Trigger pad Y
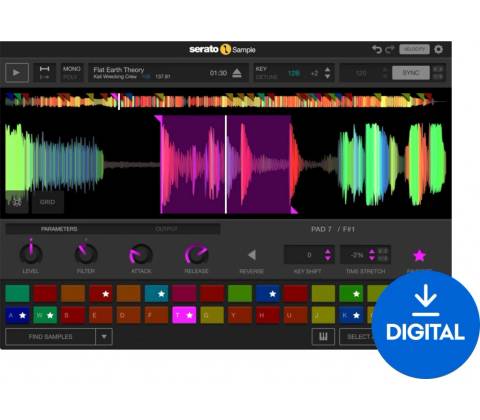This screenshot has width=480, height=420. [x=240, y=315]
